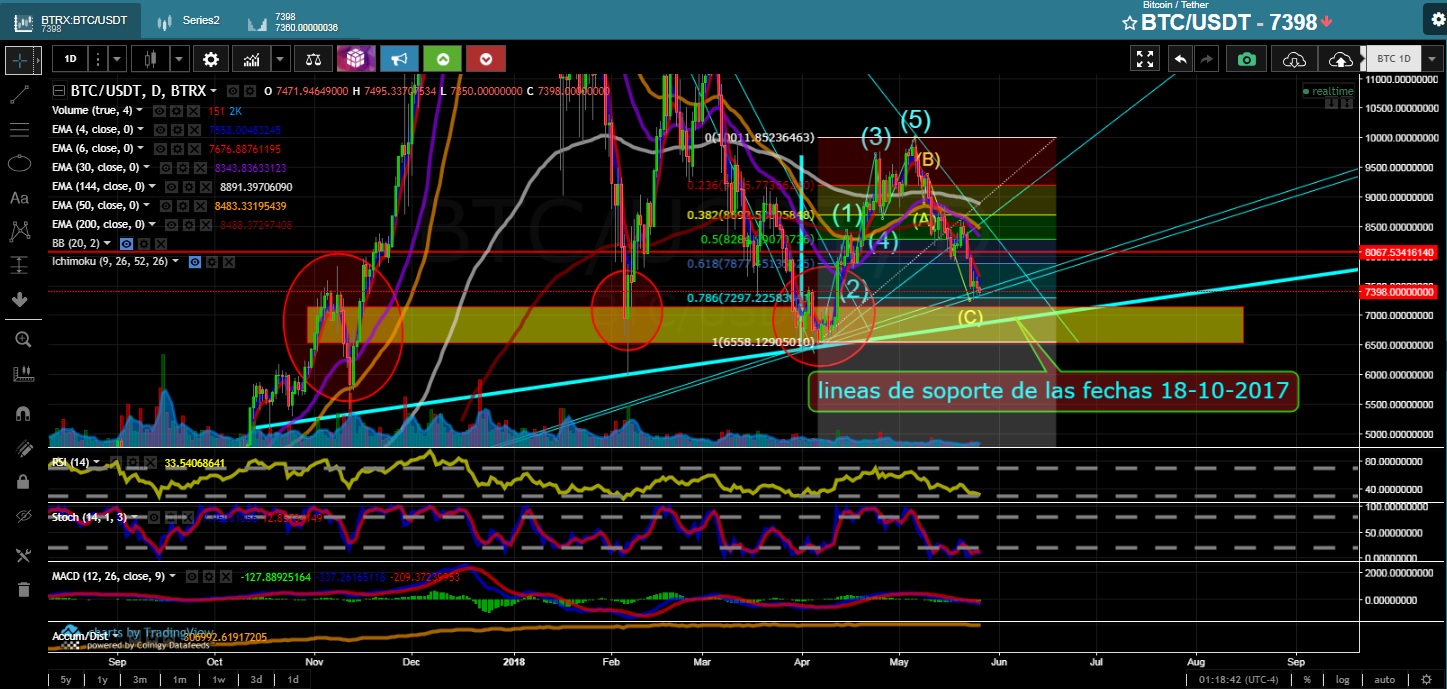Select the trend line drawing tool
This screenshot has width=1447, height=689.
(19, 95)
